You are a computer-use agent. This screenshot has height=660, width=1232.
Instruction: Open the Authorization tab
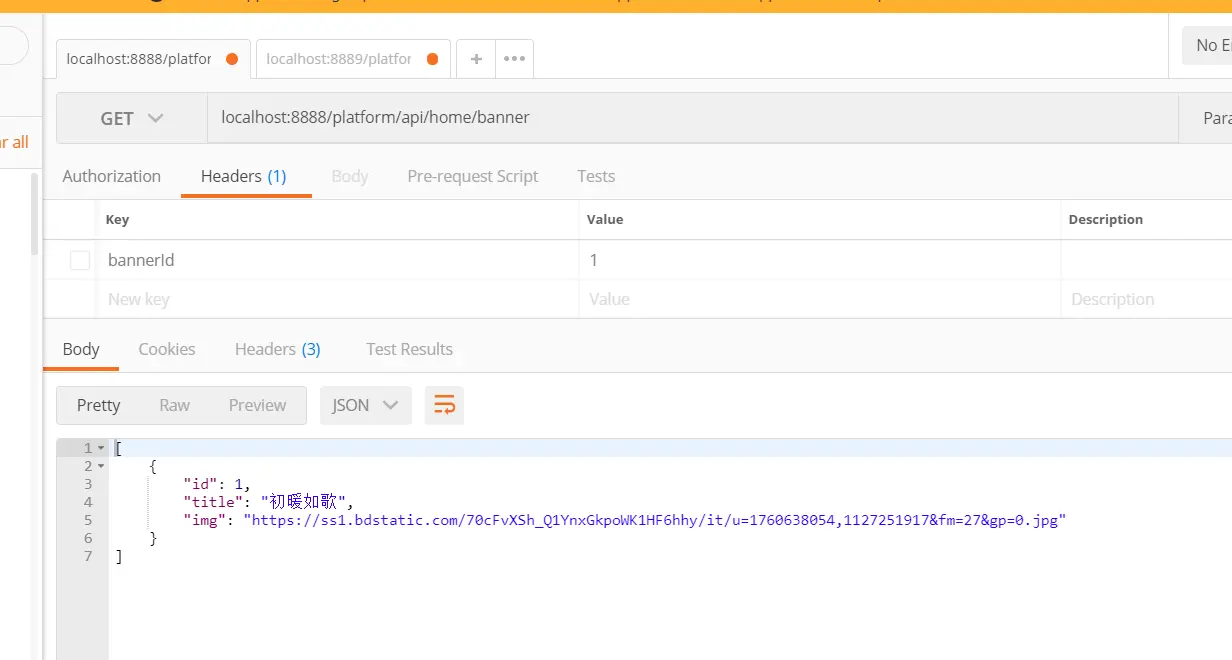[111, 176]
